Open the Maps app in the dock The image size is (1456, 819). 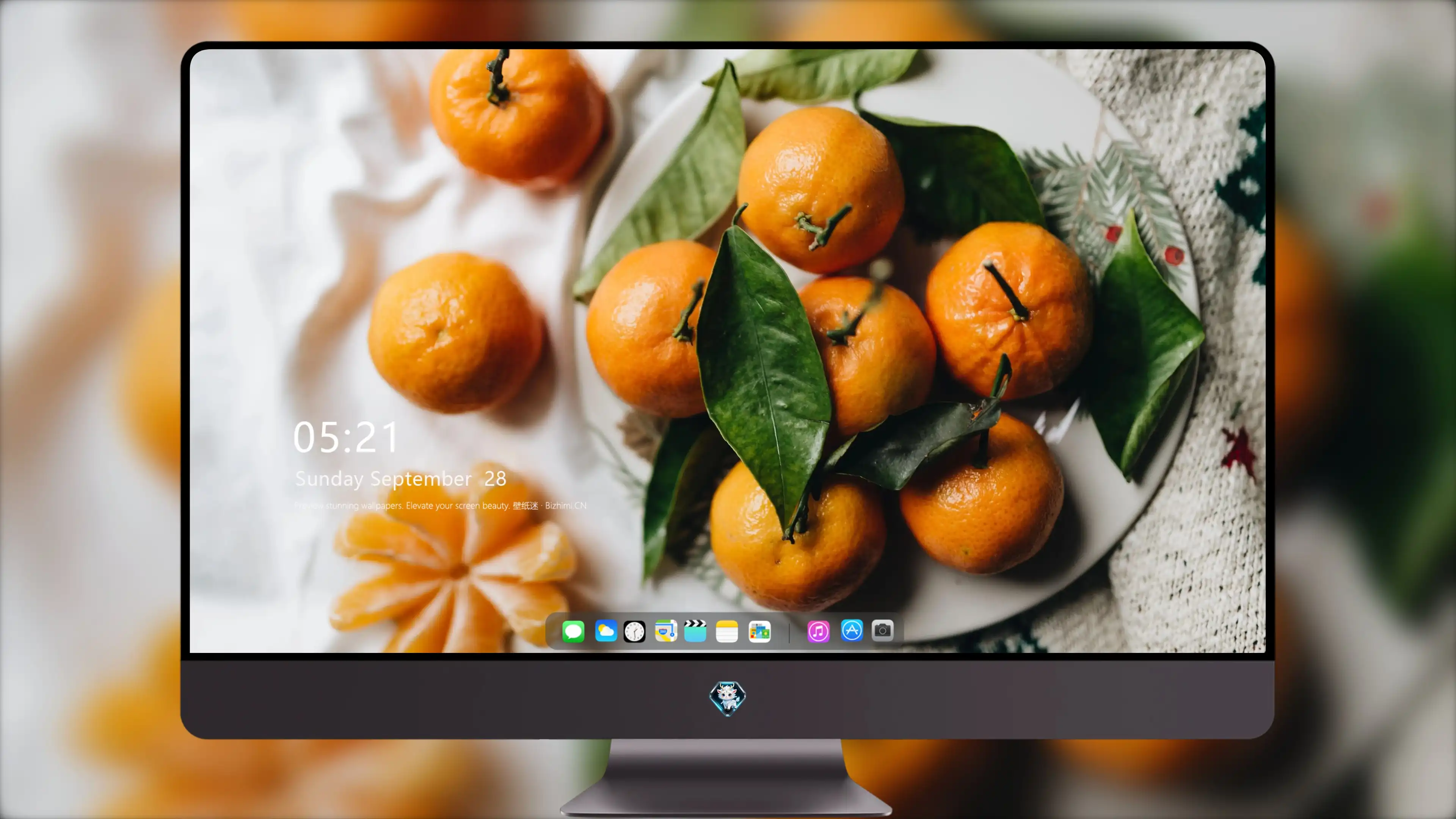pos(666,631)
